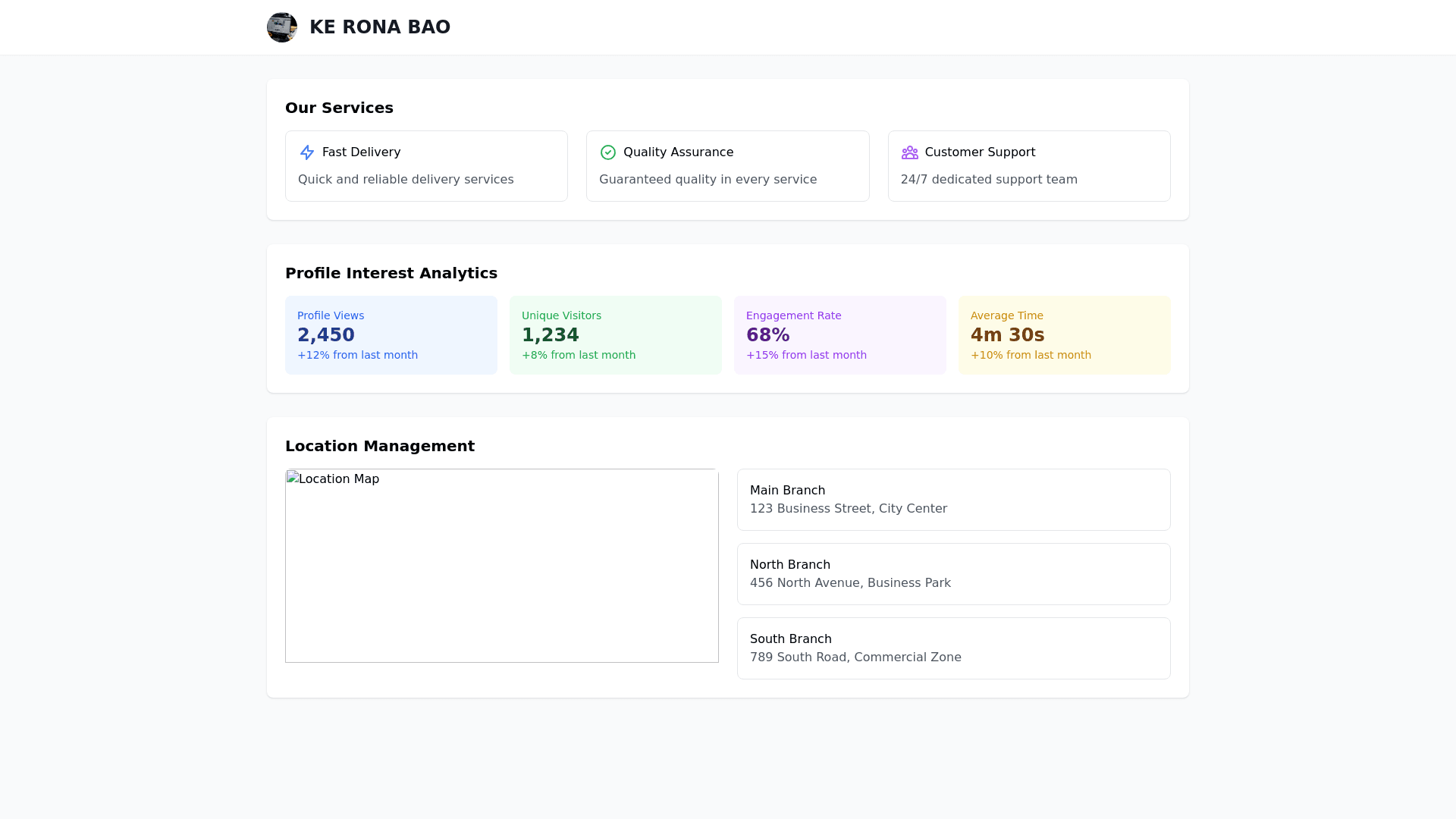Viewport: 1456px width, 819px height.
Task: Click the KE RONA BAO title
Action: point(380,27)
